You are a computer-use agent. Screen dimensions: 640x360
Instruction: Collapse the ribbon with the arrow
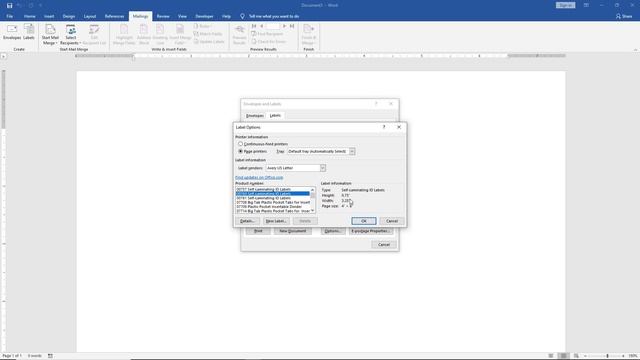click(x=635, y=50)
